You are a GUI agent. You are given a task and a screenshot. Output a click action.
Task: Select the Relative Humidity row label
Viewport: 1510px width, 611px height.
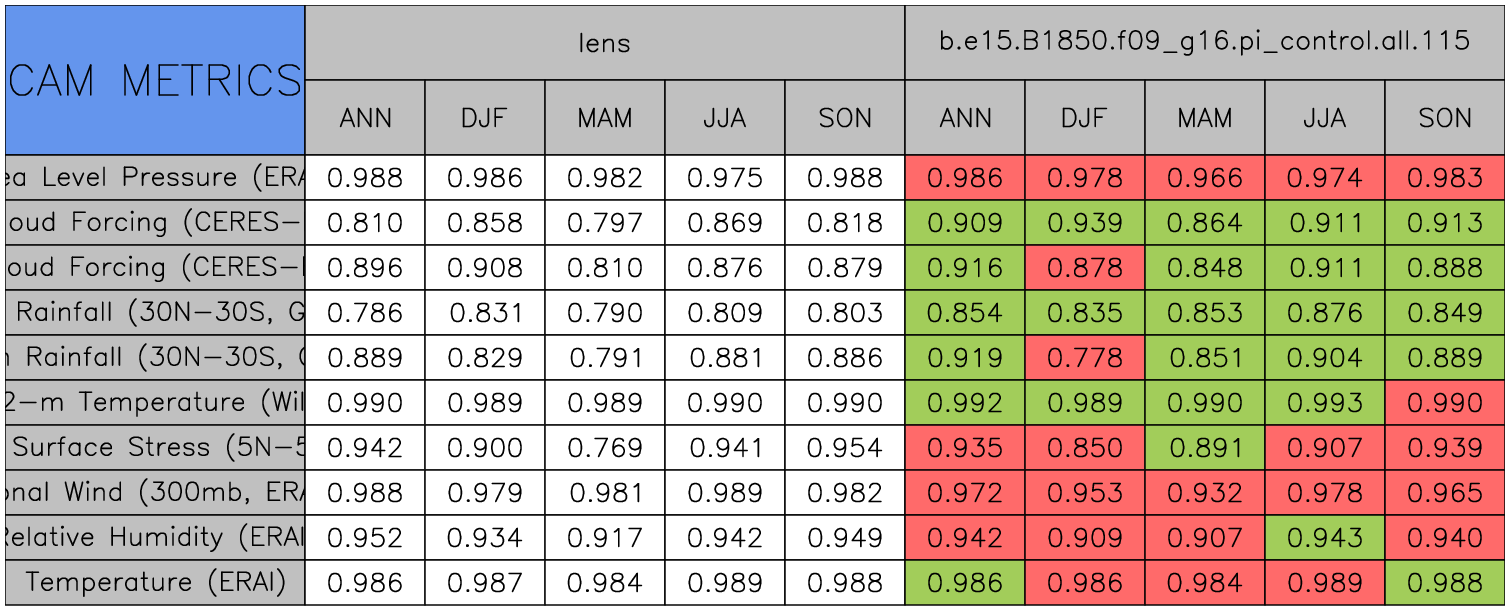pyautogui.click(x=155, y=538)
